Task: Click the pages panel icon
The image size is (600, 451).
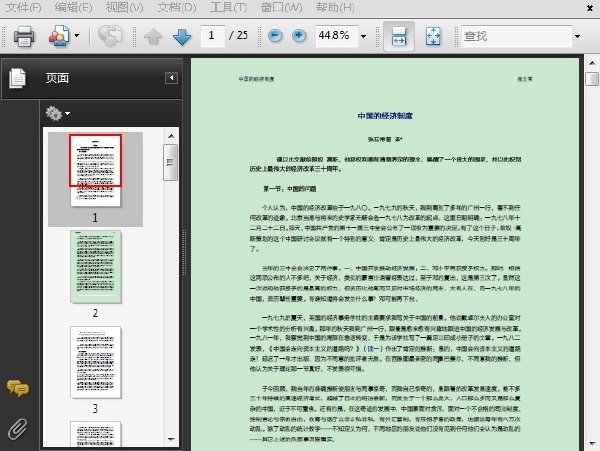Action: point(18,78)
